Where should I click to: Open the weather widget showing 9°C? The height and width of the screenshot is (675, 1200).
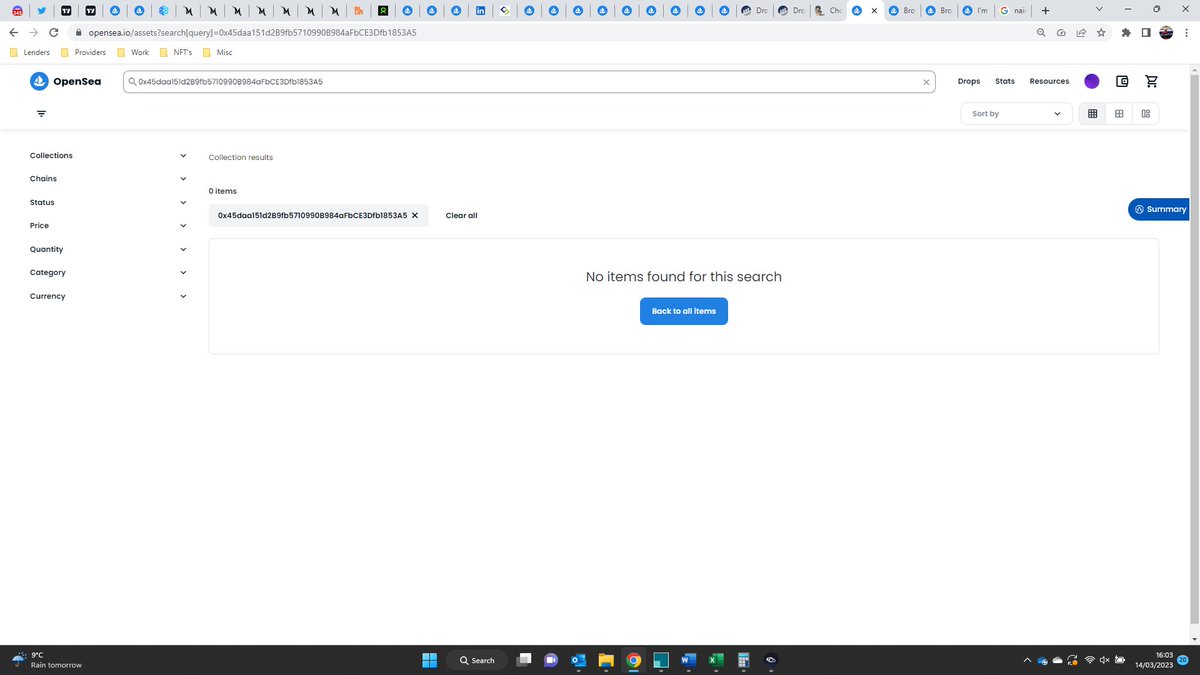[x=47, y=660]
